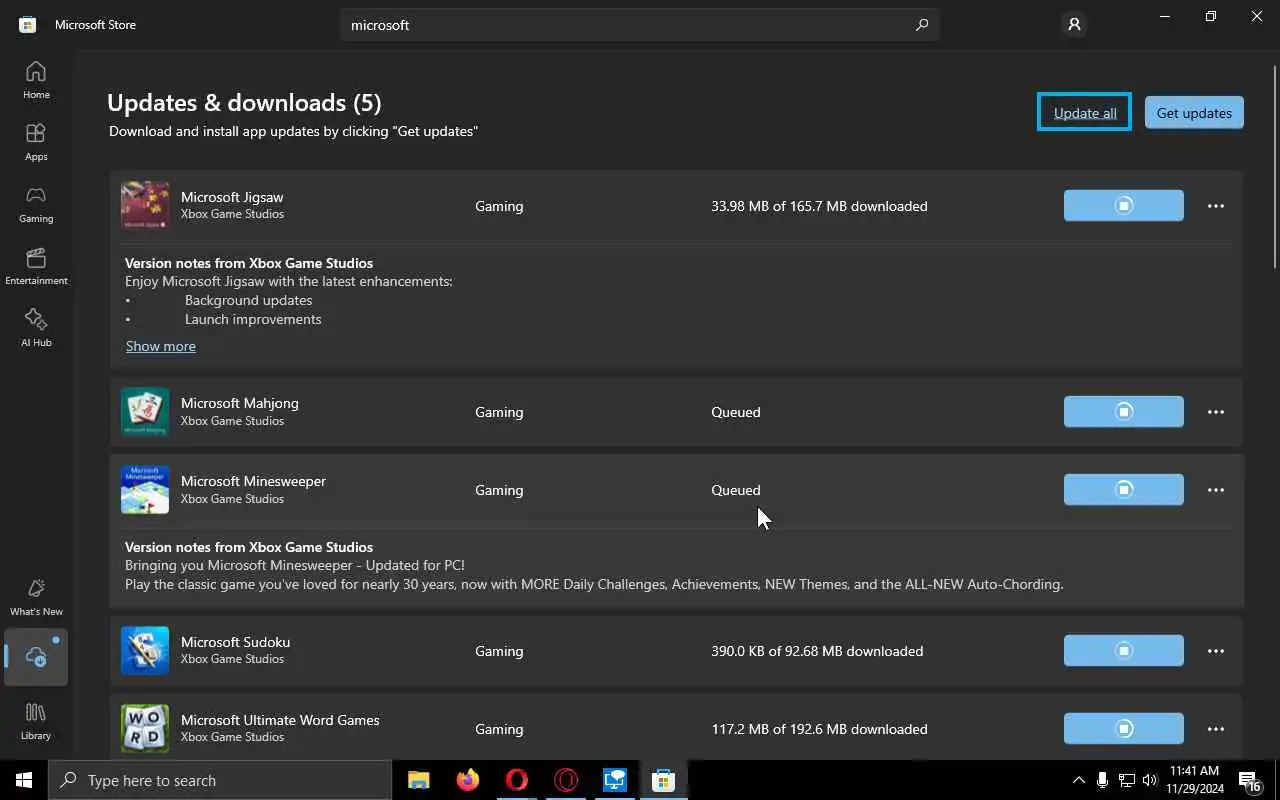Open the Gaming section
The image size is (1280, 800).
[36, 204]
